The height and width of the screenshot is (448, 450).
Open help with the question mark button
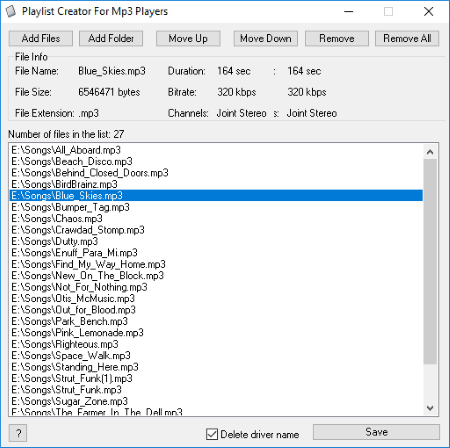click(x=18, y=433)
